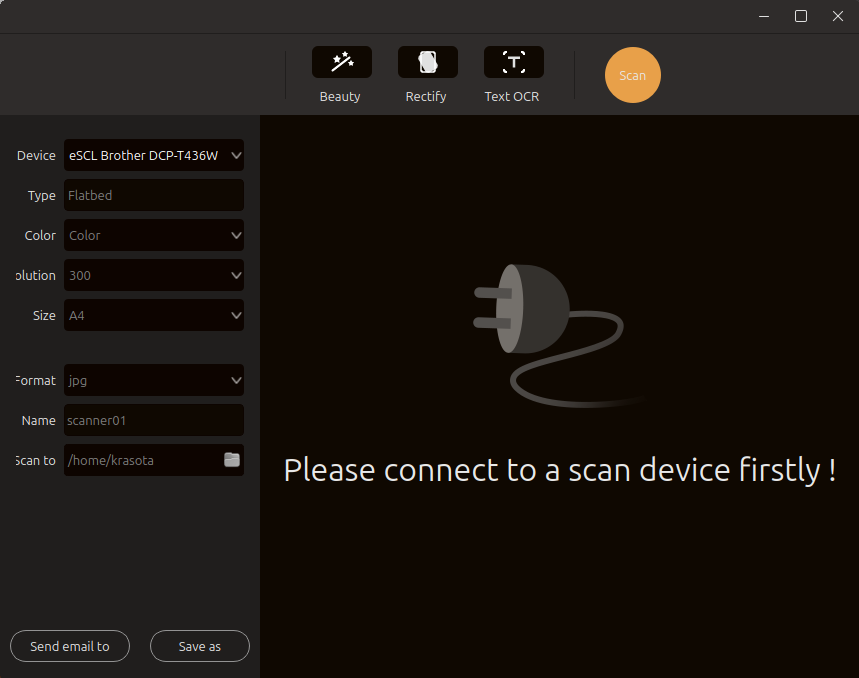Click the Text OCR icon
Image resolution: width=859 pixels, height=678 pixels.
pos(513,62)
